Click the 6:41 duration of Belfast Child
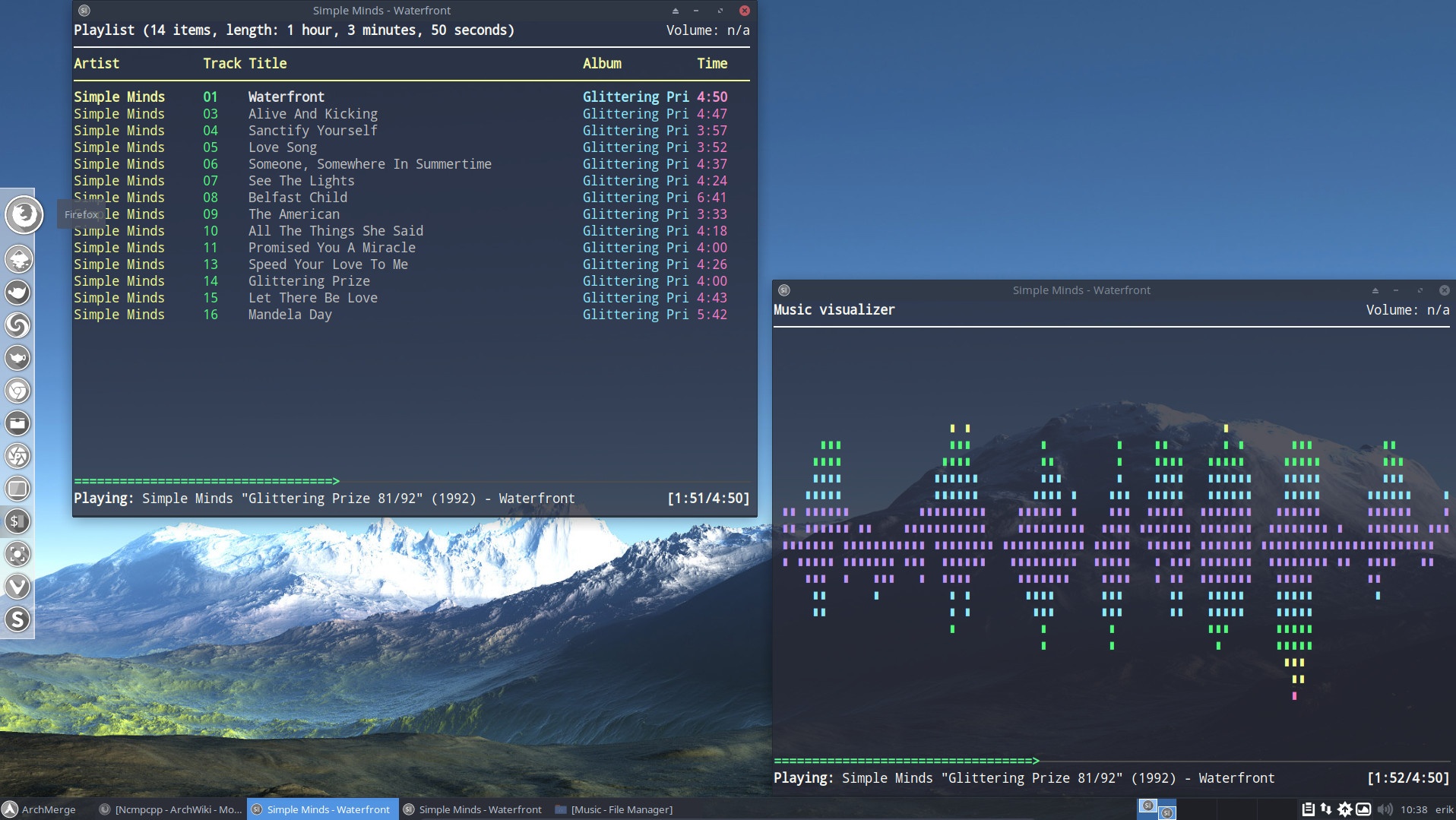 click(712, 198)
